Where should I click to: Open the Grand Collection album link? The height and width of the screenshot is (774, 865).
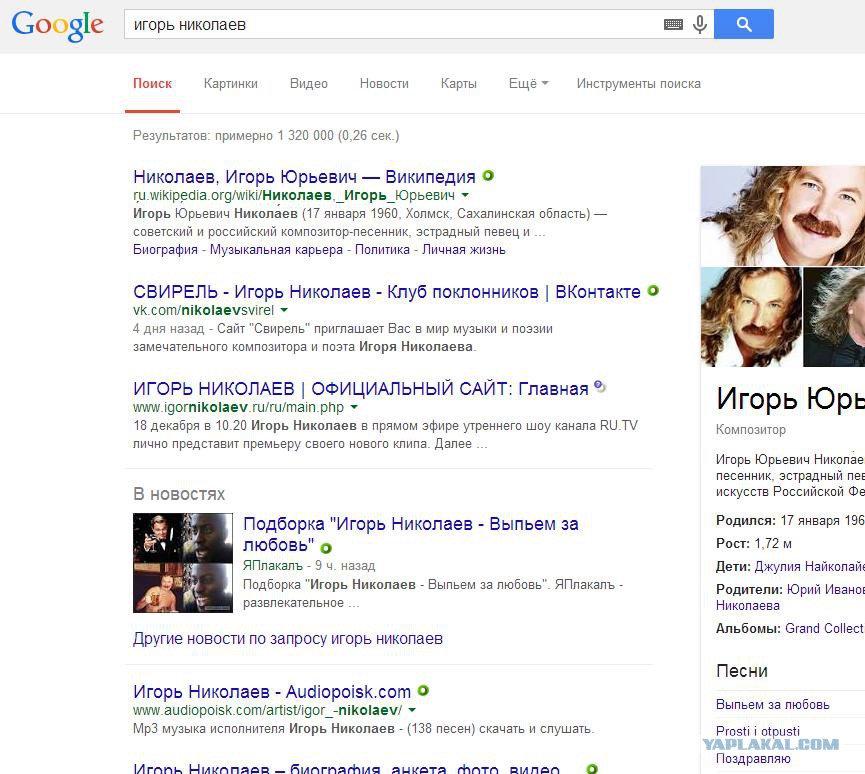825,628
